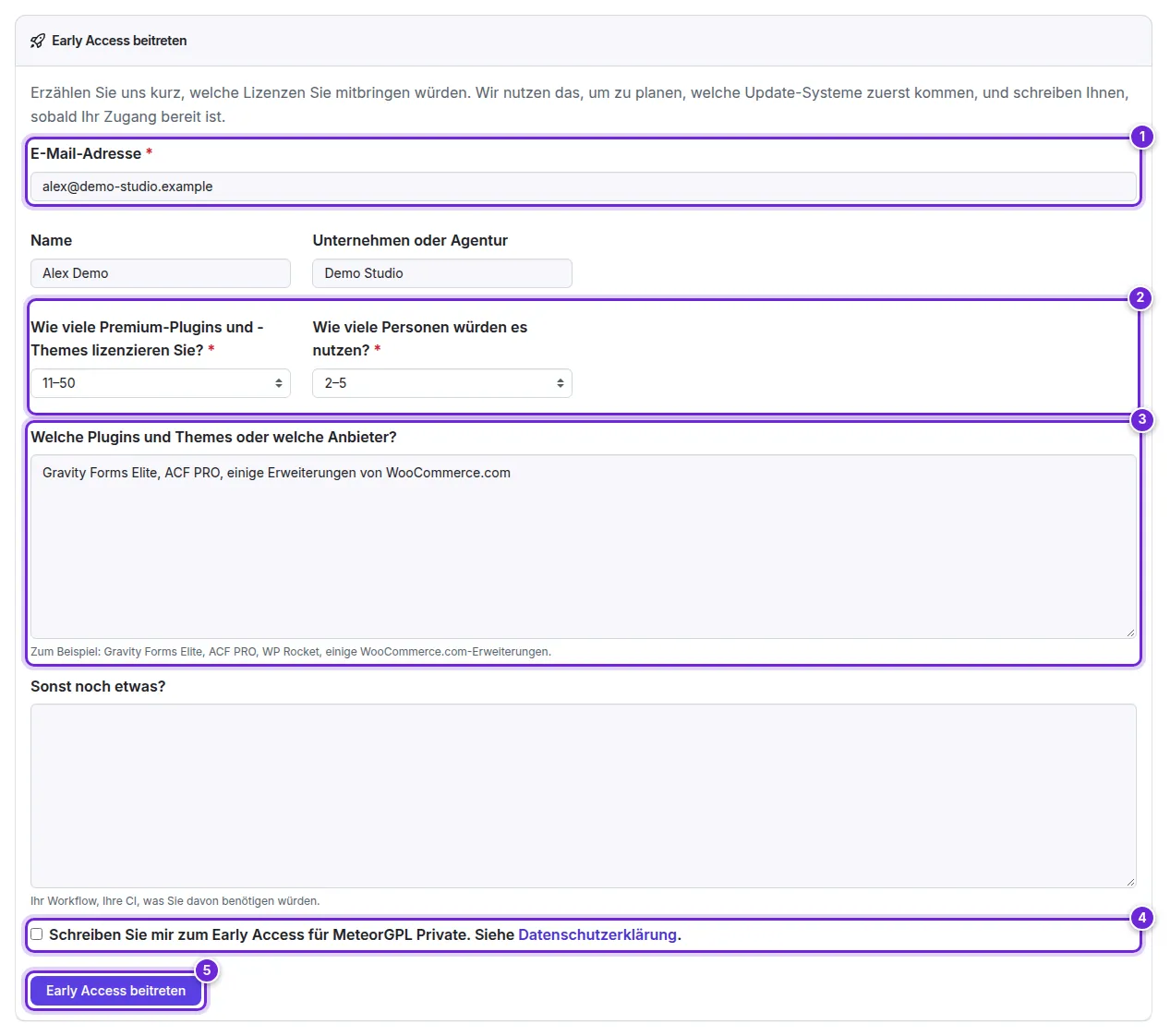Click the 'Unternehmen oder Agentur' label
1170x1036 pixels.
pos(410,240)
